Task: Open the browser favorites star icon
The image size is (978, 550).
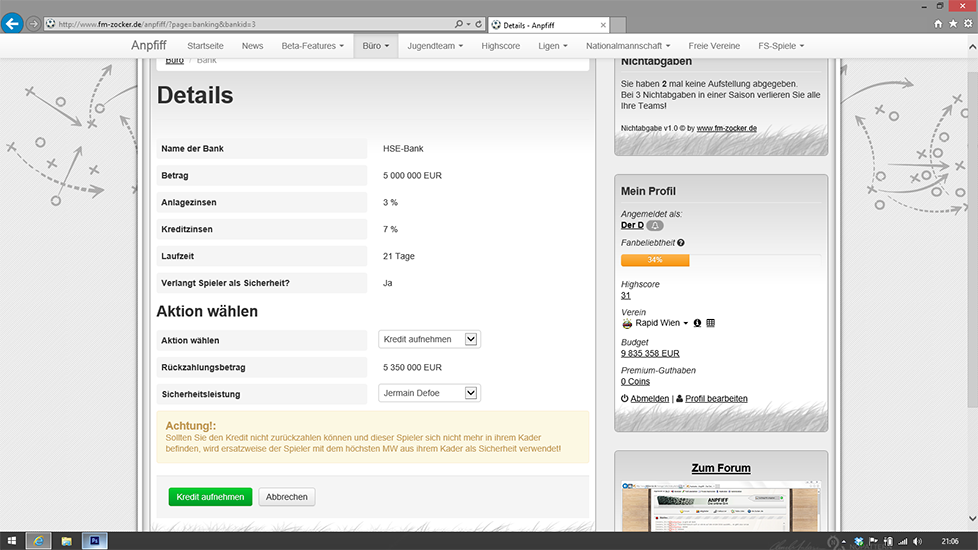Action: [x=953, y=24]
